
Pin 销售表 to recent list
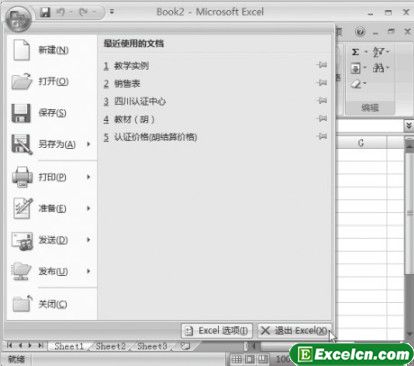pyautogui.click(x=322, y=83)
